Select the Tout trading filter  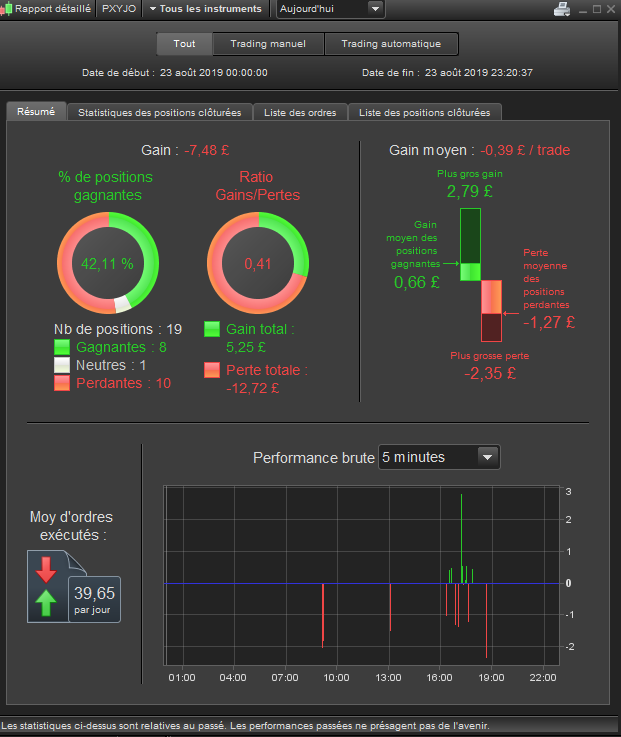(184, 44)
